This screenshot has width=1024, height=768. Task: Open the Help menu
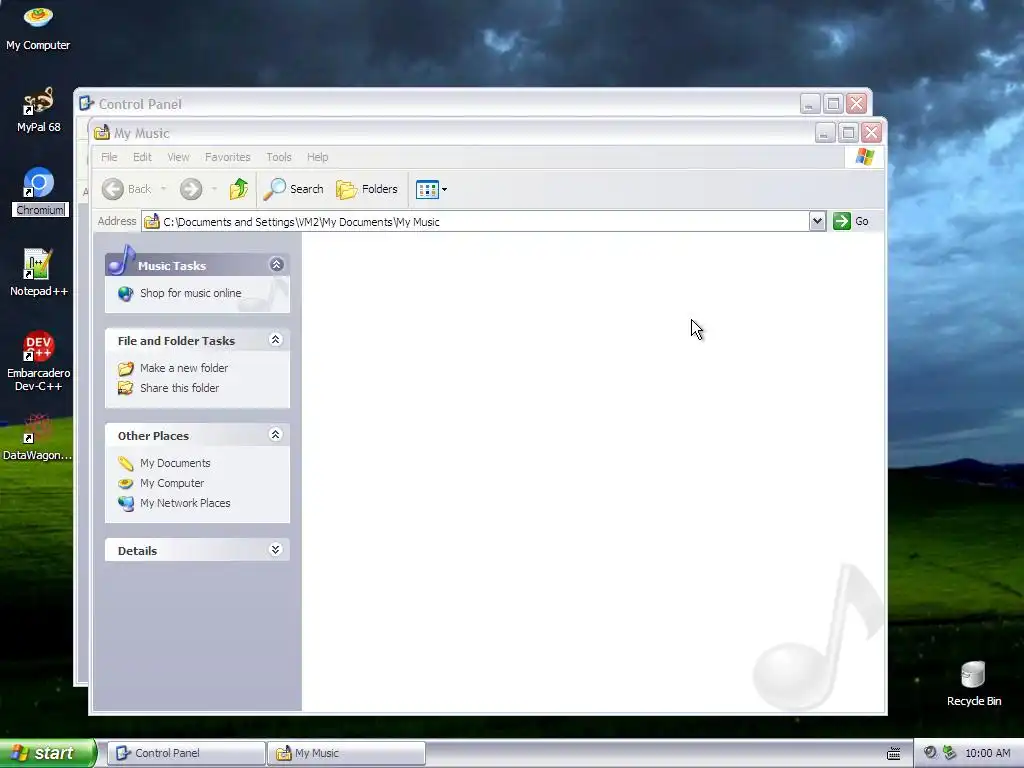pyautogui.click(x=317, y=157)
